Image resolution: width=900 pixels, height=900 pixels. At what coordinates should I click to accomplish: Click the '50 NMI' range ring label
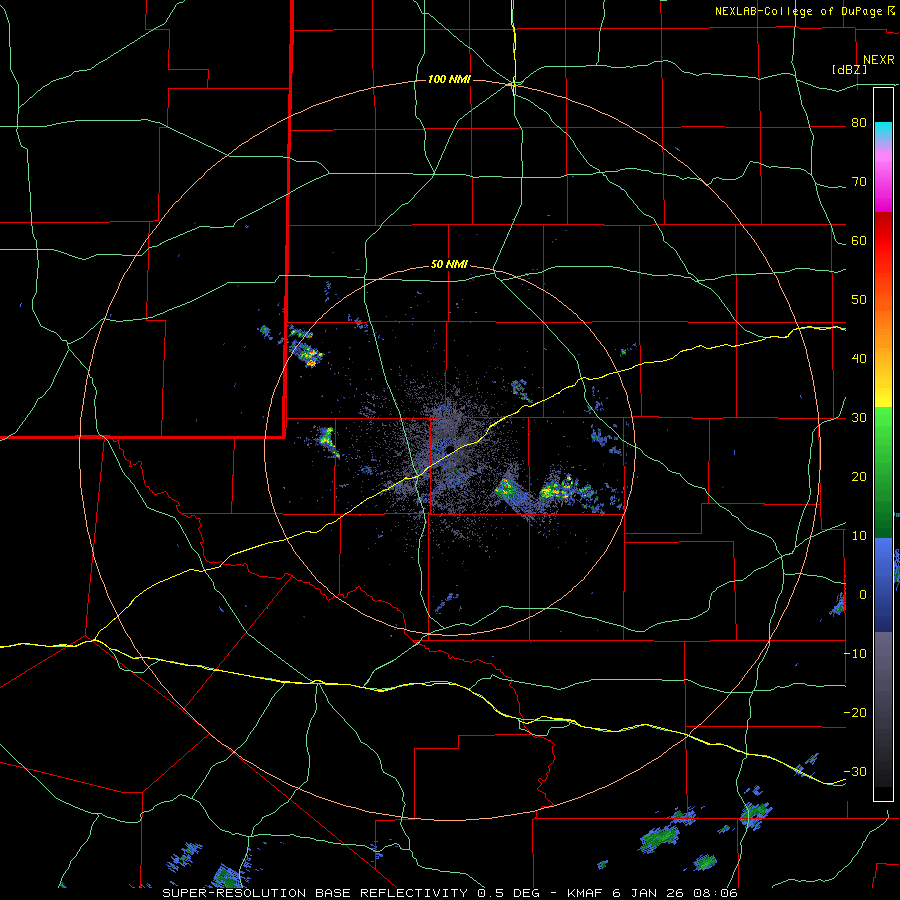[449, 265]
